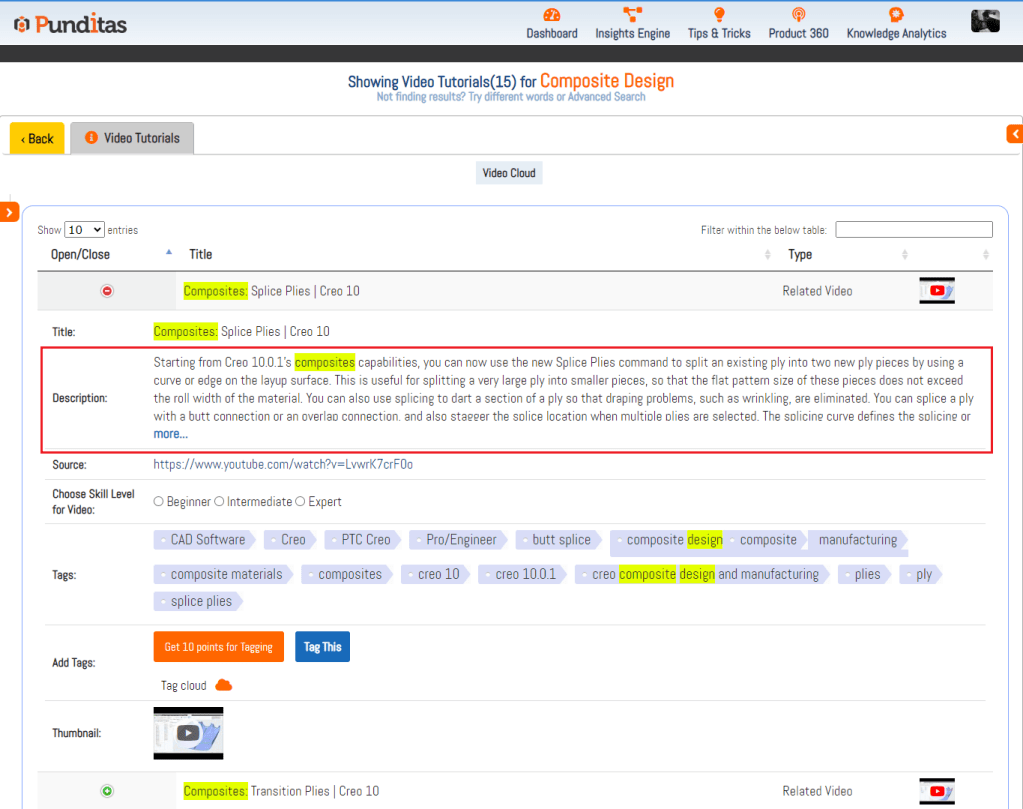Click the user profile avatar
Image resolution: width=1023 pixels, height=809 pixels.
tap(985, 21)
